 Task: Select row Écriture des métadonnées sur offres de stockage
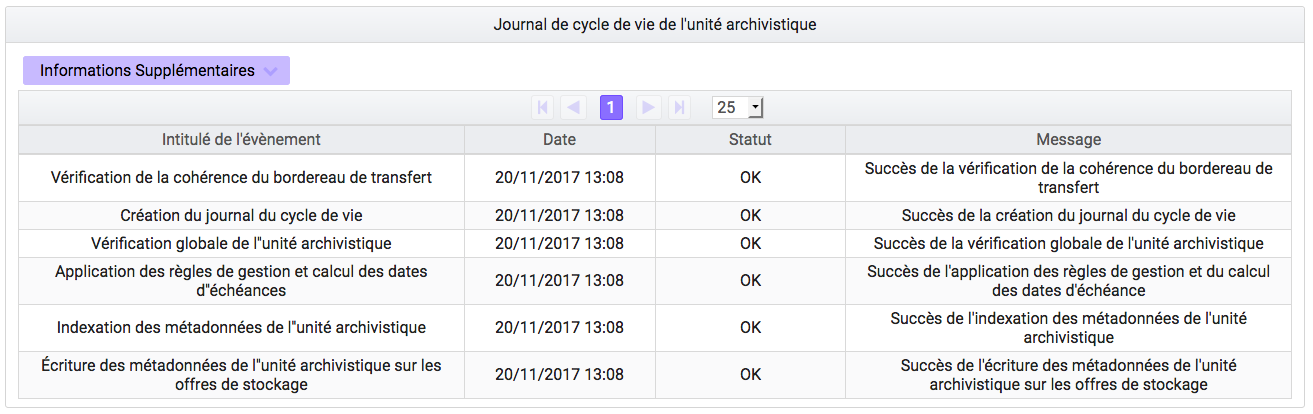click(655, 375)
